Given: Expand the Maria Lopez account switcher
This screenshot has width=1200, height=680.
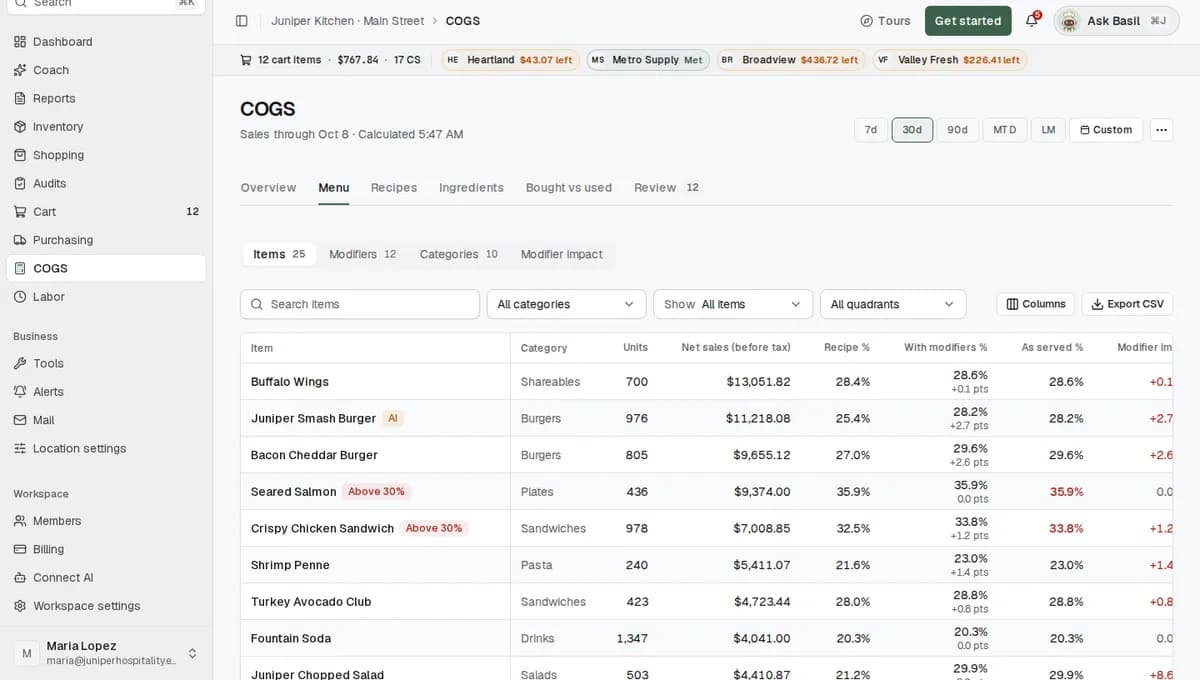Looking at the screenshot, I should (106, 653).
